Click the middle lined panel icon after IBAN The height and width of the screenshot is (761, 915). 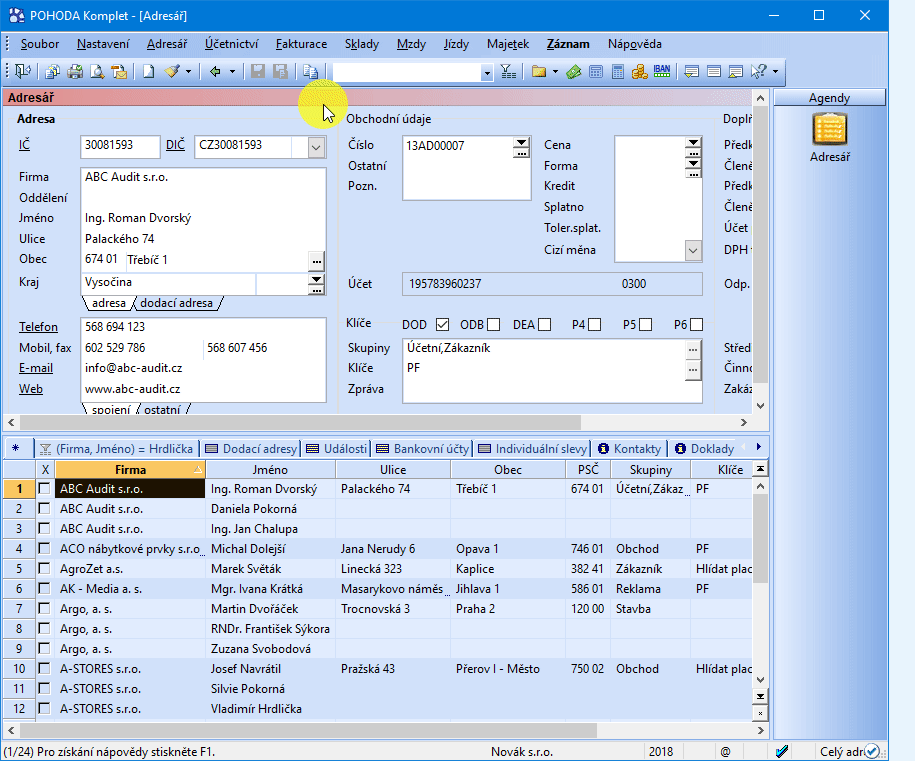[714, 72]
